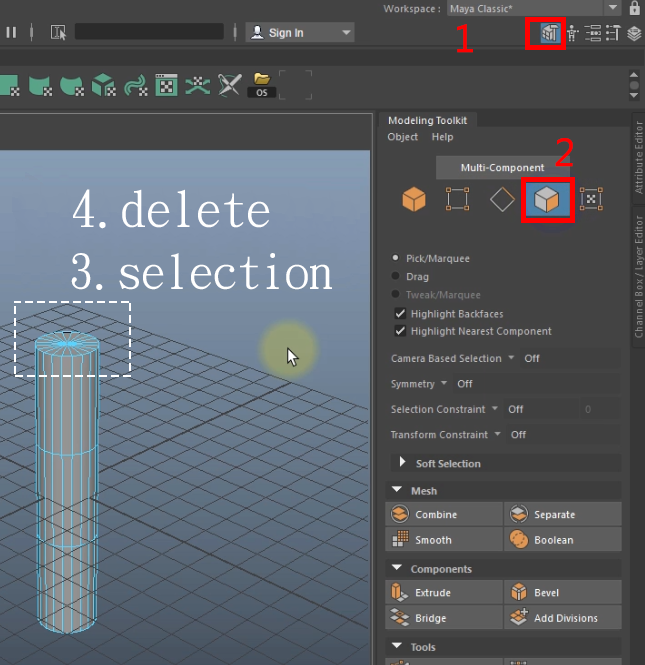Select UV selection mode icon
The width and height of the screenshot is (645, 665).
coord(591,200)
